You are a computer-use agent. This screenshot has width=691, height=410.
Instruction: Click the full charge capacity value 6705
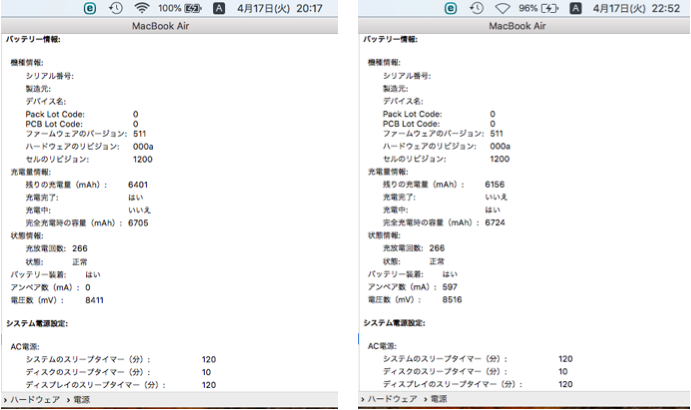coord(138,223)
